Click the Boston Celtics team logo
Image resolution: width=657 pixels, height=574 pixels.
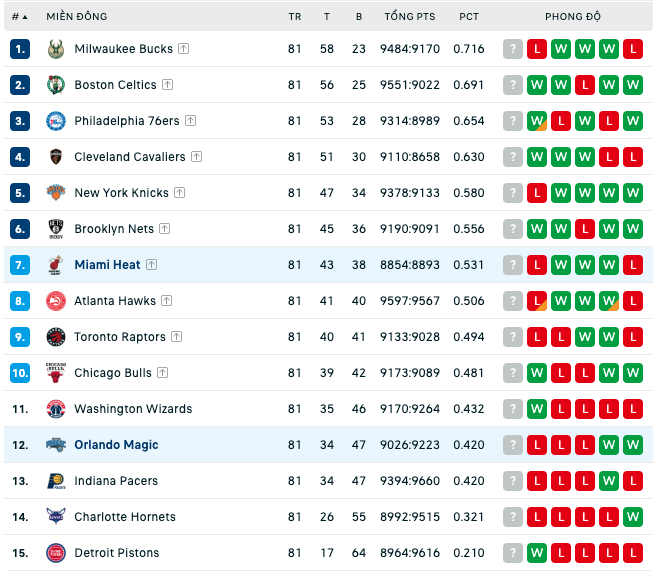pyautogui.click(x=56, y=85)
